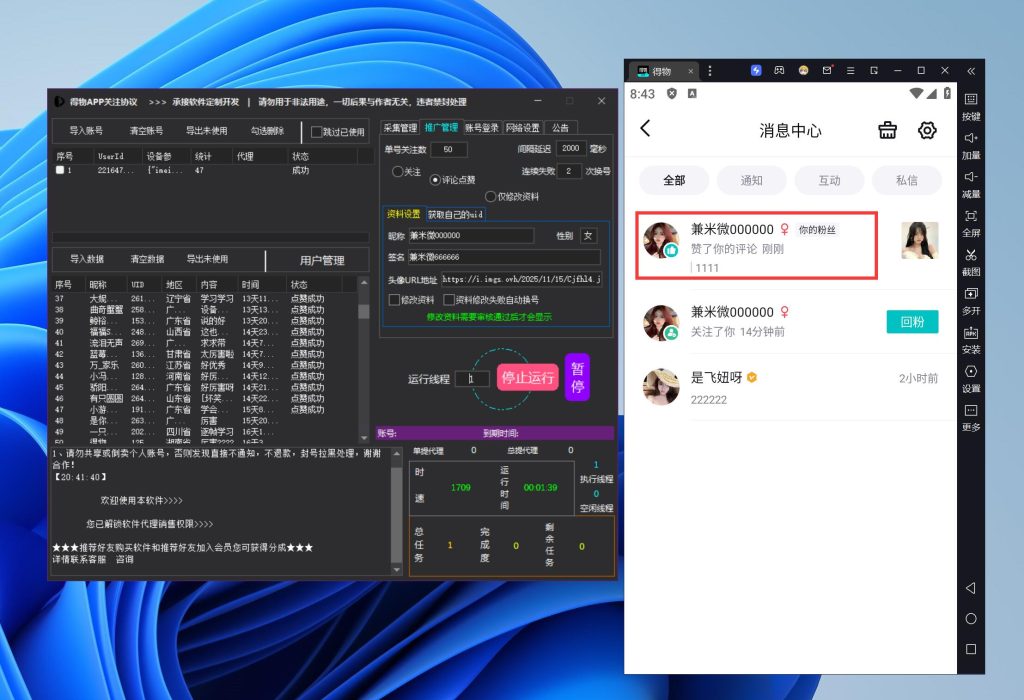This screenshot has width=1024, height=700.
Task: Open the 按键 keyboard mapping icon
Action: (x=970, y=100)
